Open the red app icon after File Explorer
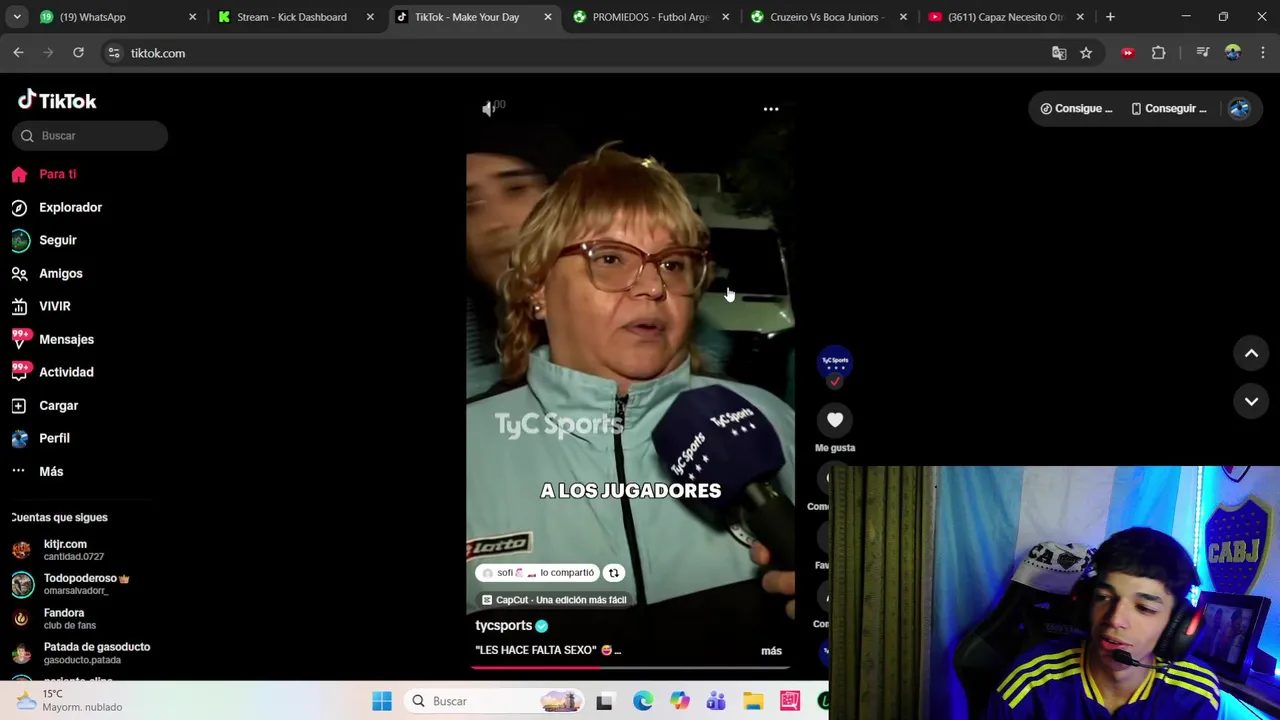 point(790,701)
